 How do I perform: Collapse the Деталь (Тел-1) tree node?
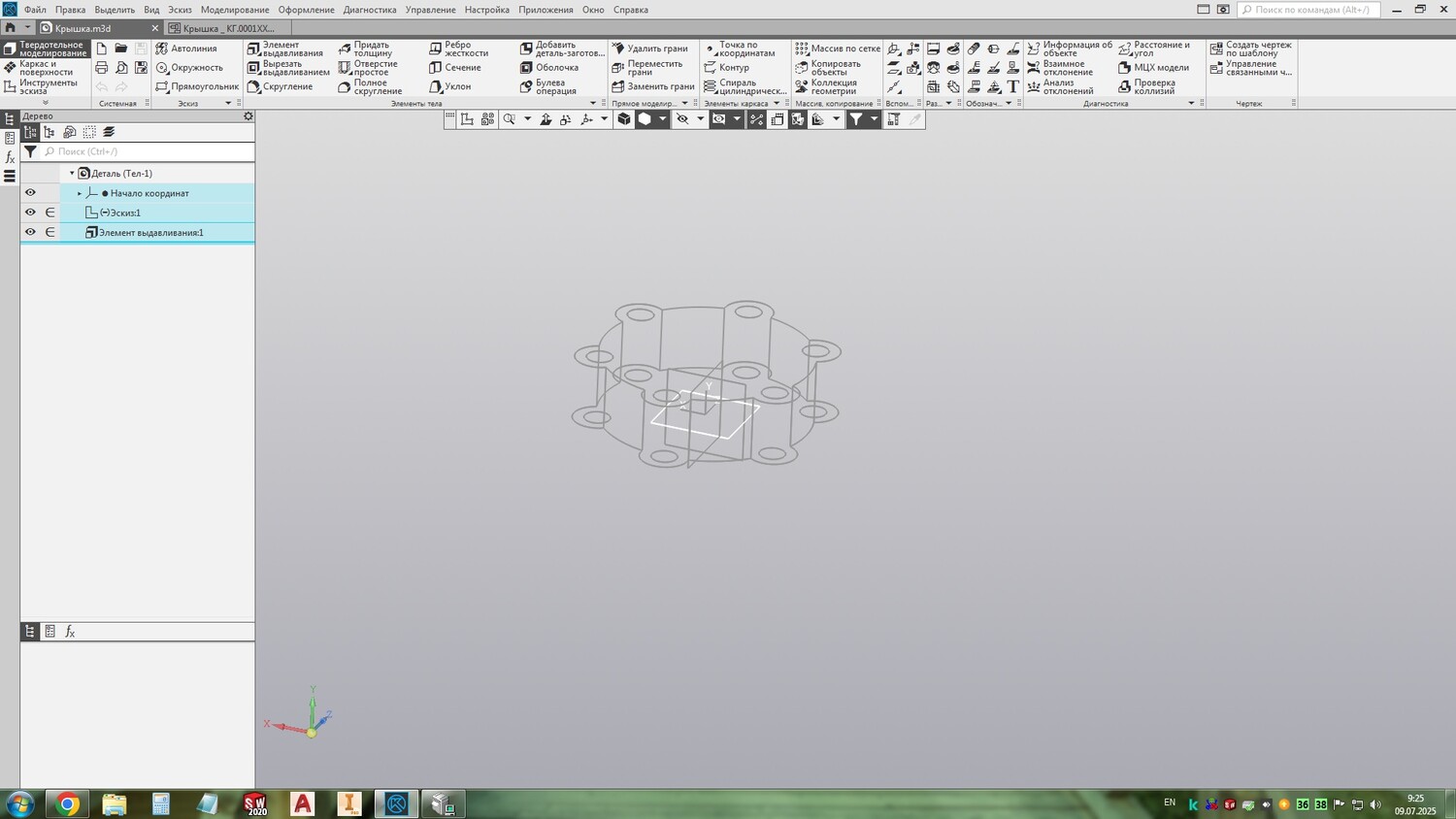pos(72,174)
